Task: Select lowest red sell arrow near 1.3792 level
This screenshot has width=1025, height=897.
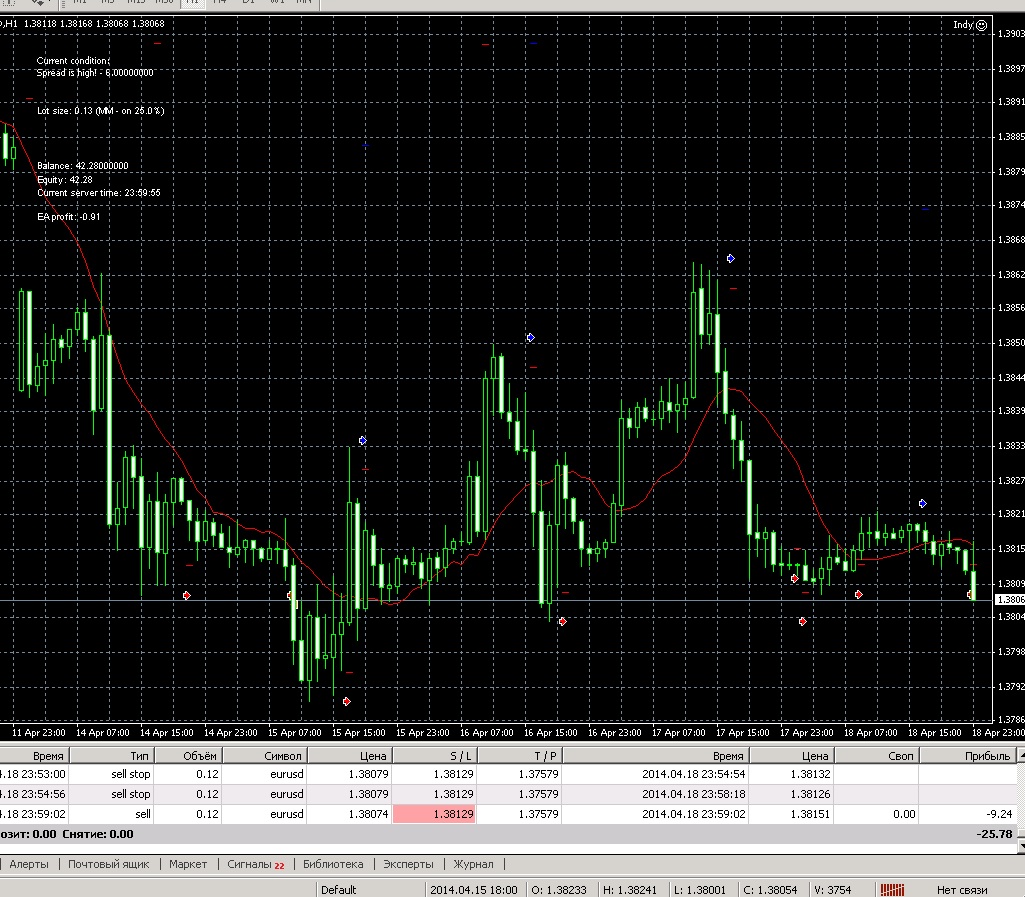Action: click(346, 702)
